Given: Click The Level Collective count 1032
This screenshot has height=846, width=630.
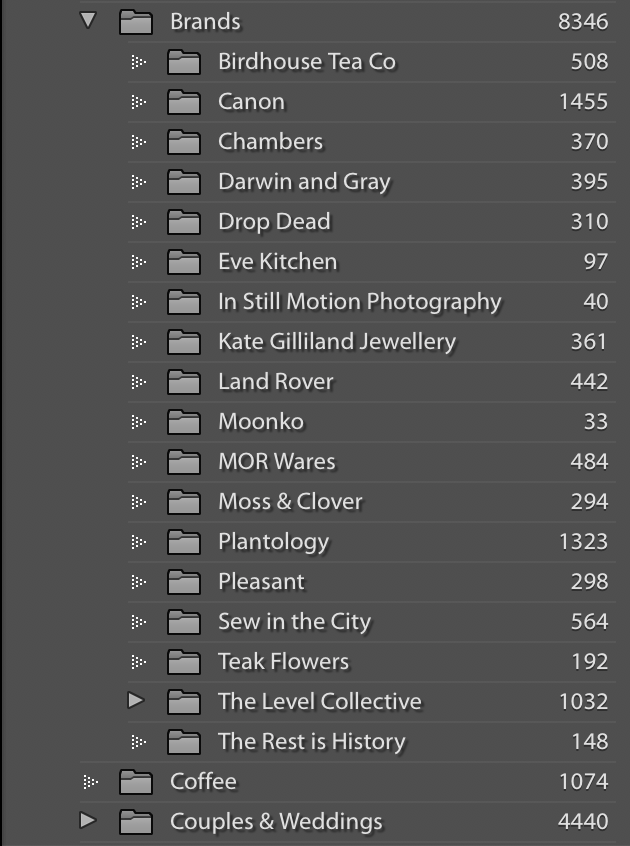Looking at the screenshot, I should [x=584, y=701].
